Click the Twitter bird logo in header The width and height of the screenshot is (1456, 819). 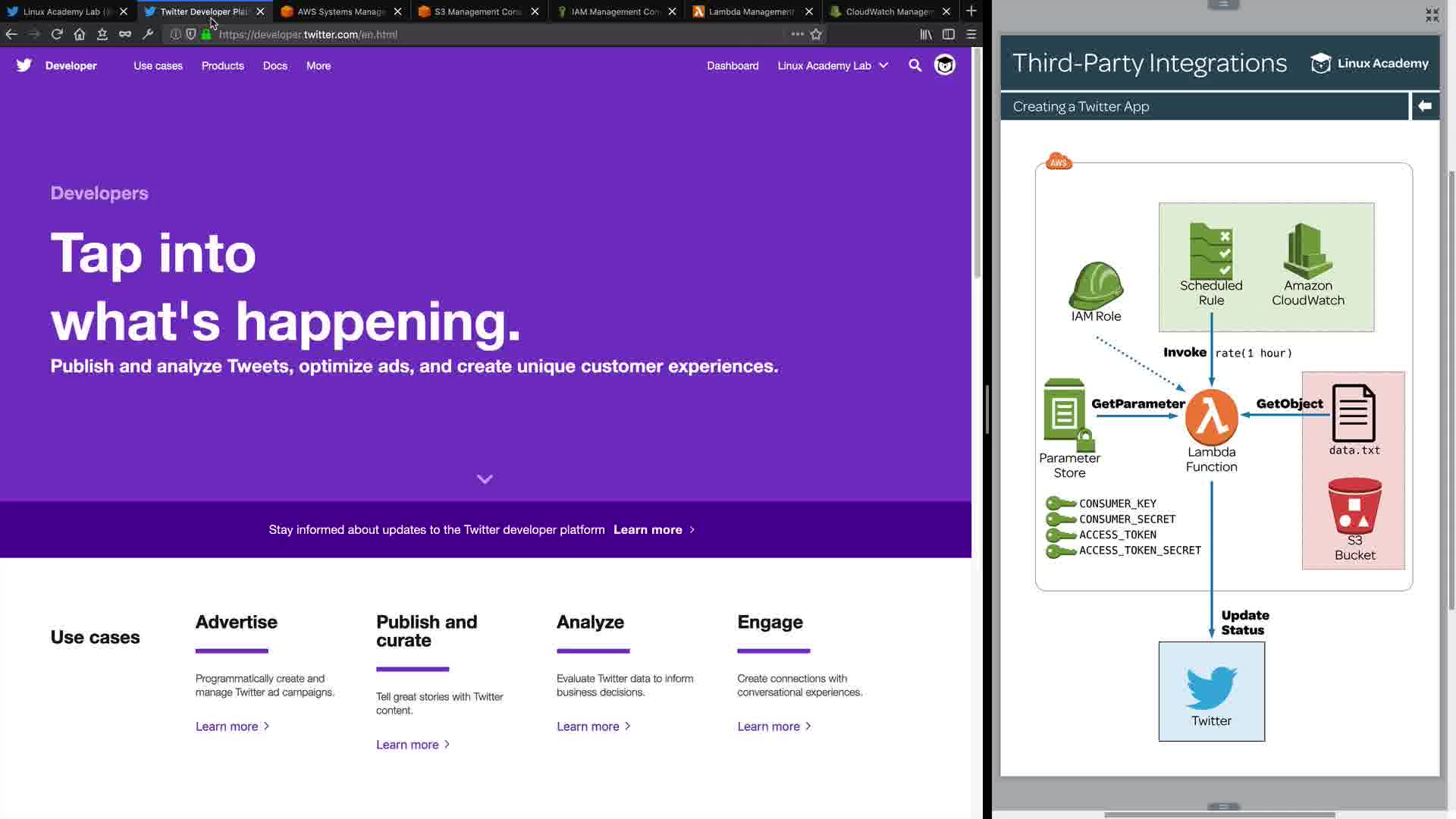(24, 65)
